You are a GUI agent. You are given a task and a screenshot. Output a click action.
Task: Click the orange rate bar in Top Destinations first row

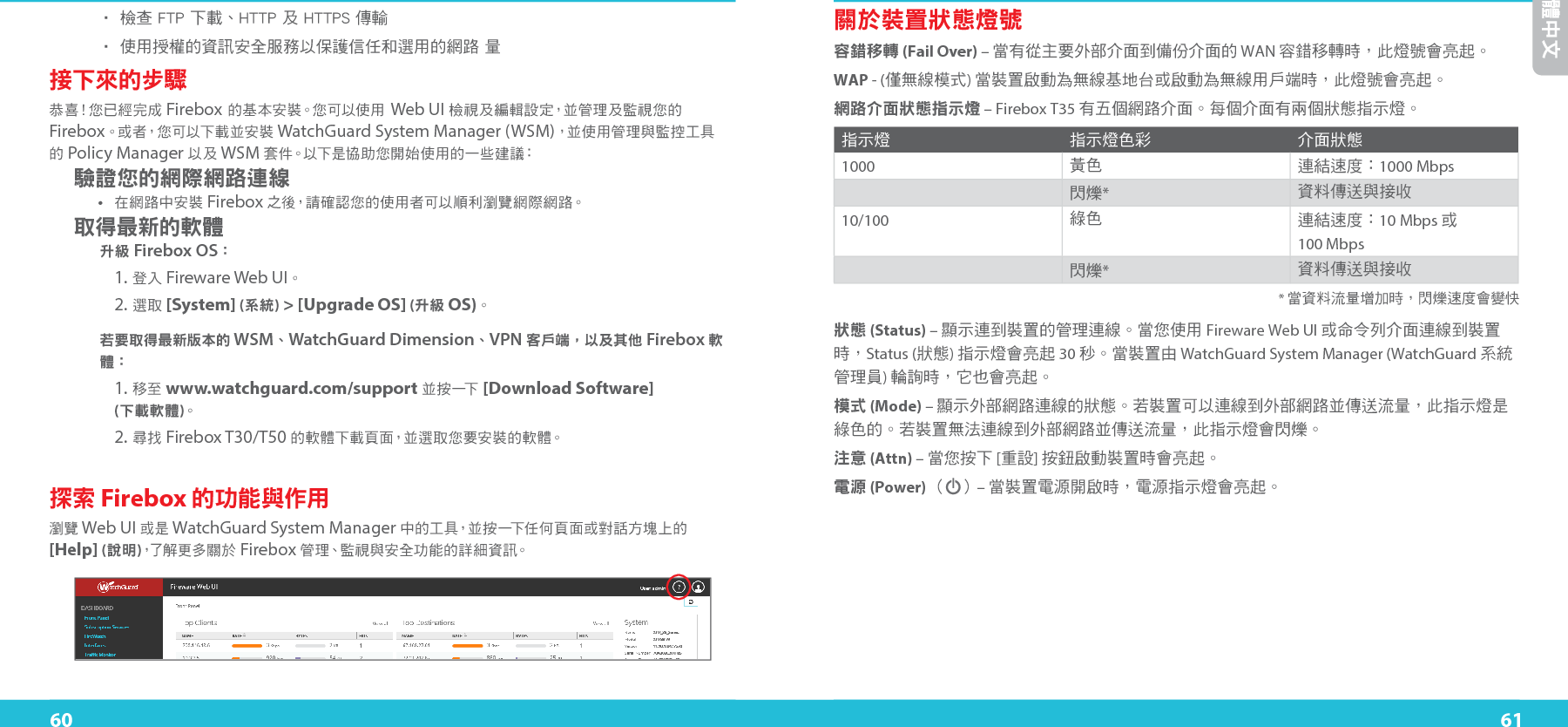click(x=468, y=646)
